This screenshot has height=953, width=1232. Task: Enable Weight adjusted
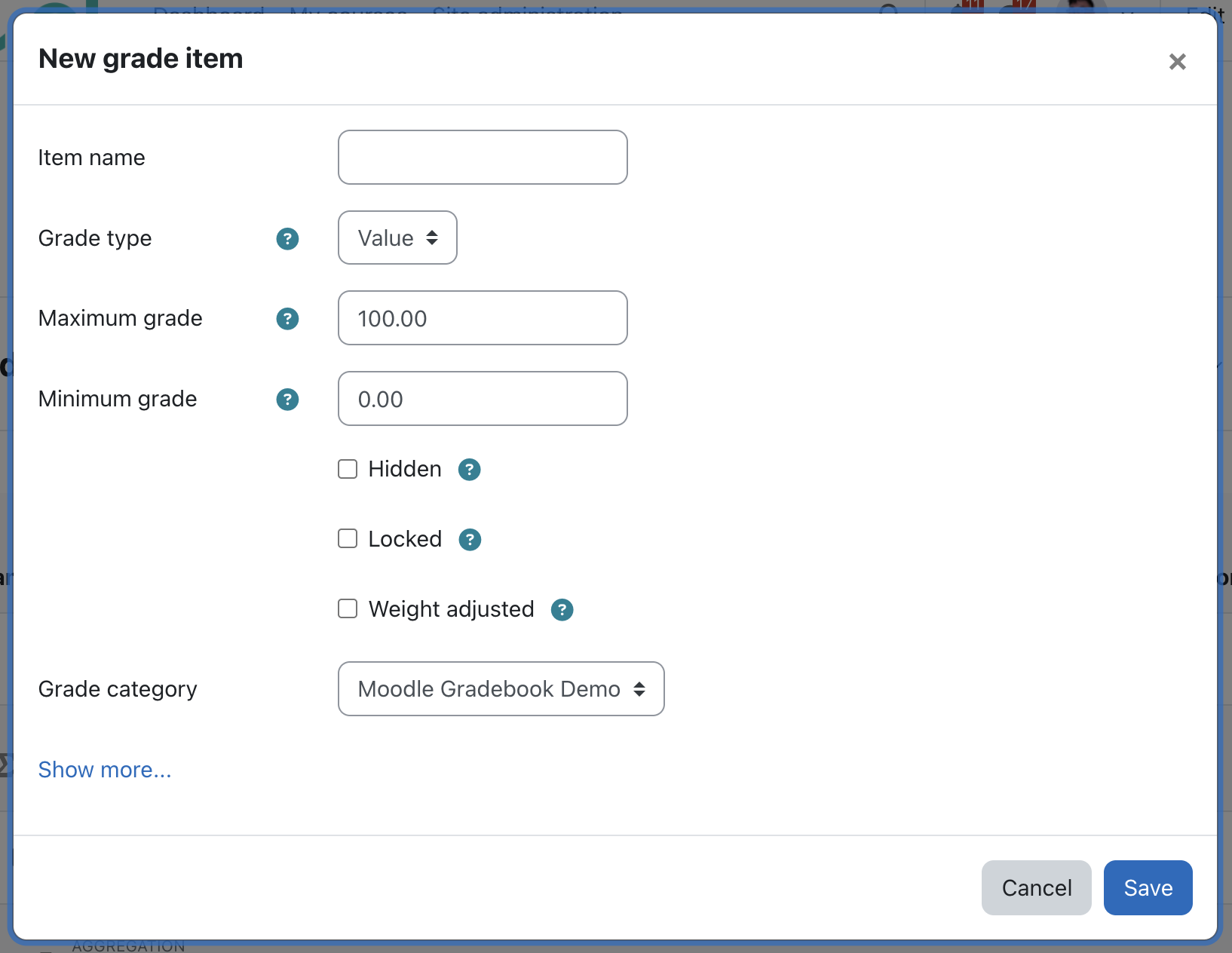click(x=348, y=608)
